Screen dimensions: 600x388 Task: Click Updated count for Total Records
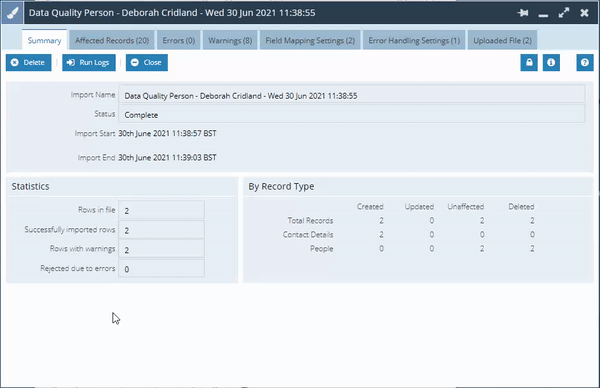coord(432,221)
